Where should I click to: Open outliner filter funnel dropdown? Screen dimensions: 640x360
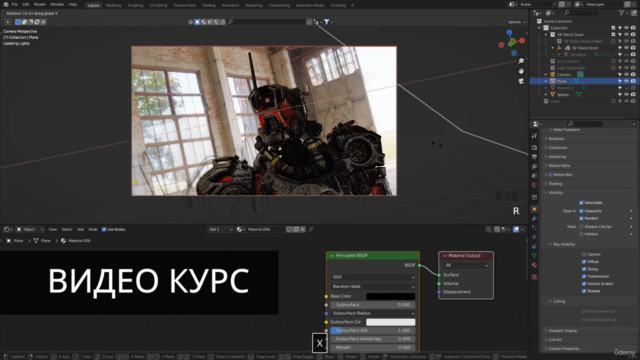[624, 13]
